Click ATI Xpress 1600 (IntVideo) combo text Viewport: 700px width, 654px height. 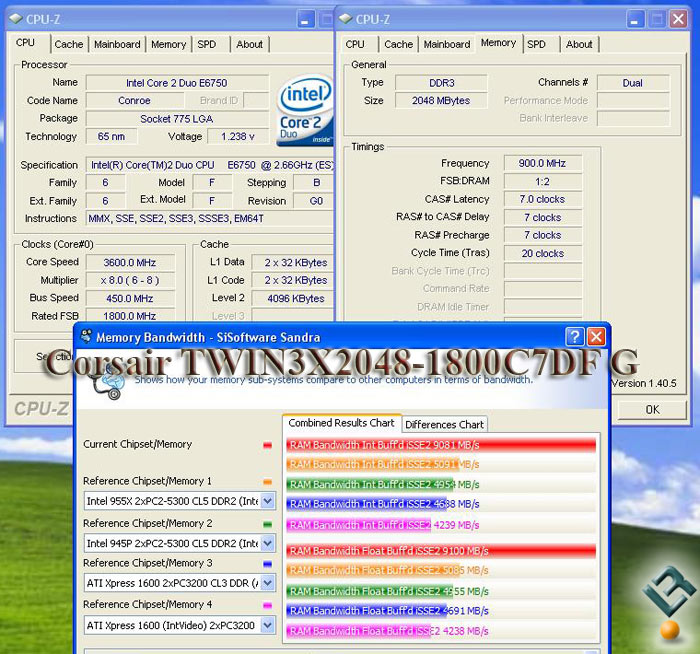(172, 625)
